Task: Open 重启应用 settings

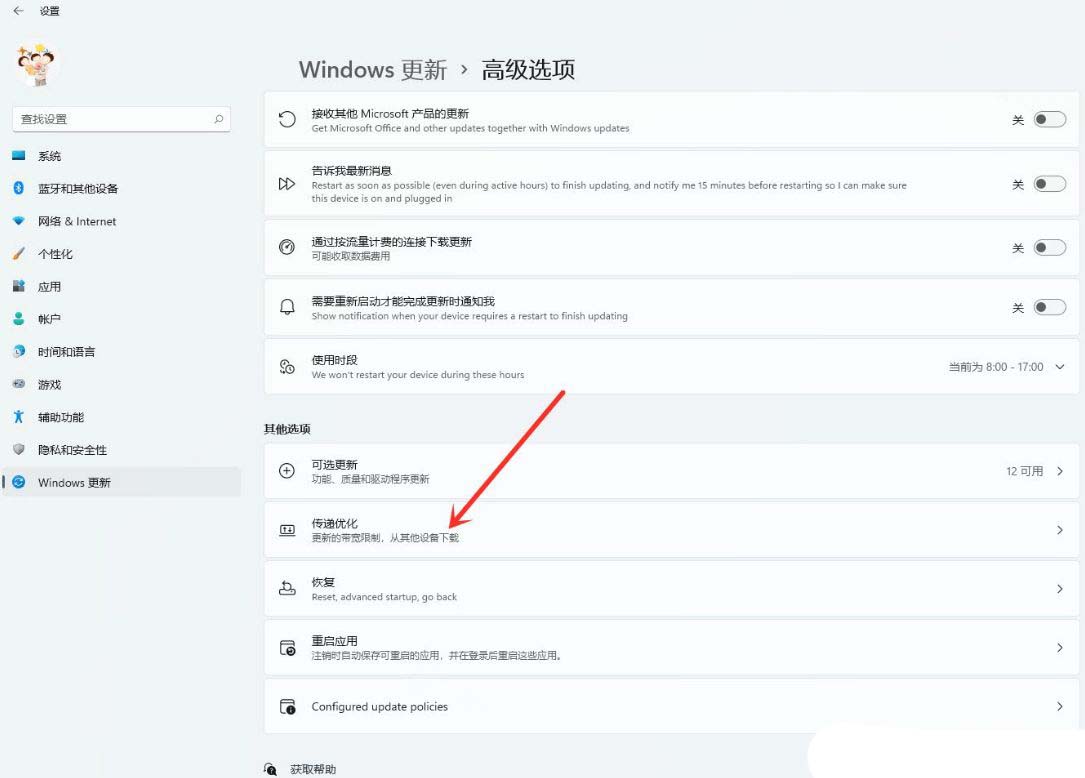Action: tap(671, 648)
